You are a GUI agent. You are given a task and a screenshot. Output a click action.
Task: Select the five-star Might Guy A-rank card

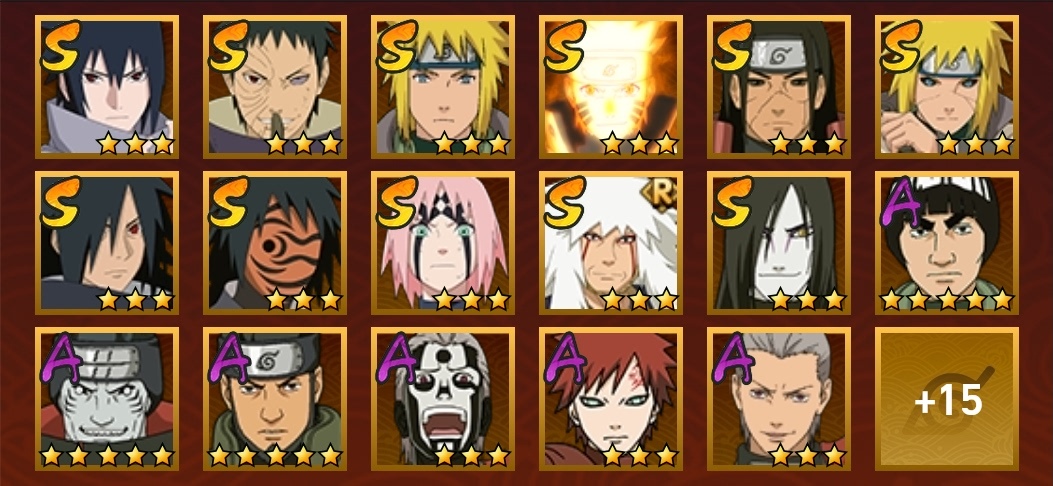pos(947,242)
